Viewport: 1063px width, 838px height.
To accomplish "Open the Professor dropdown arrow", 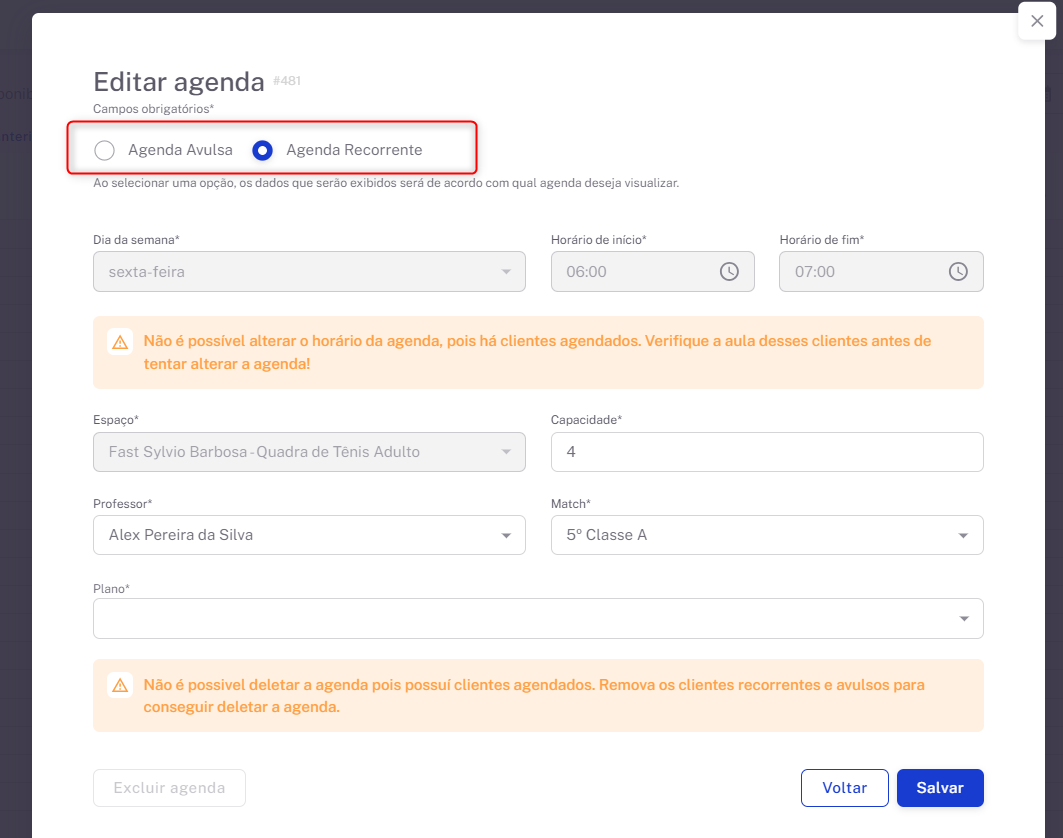I will coord(506,536).
